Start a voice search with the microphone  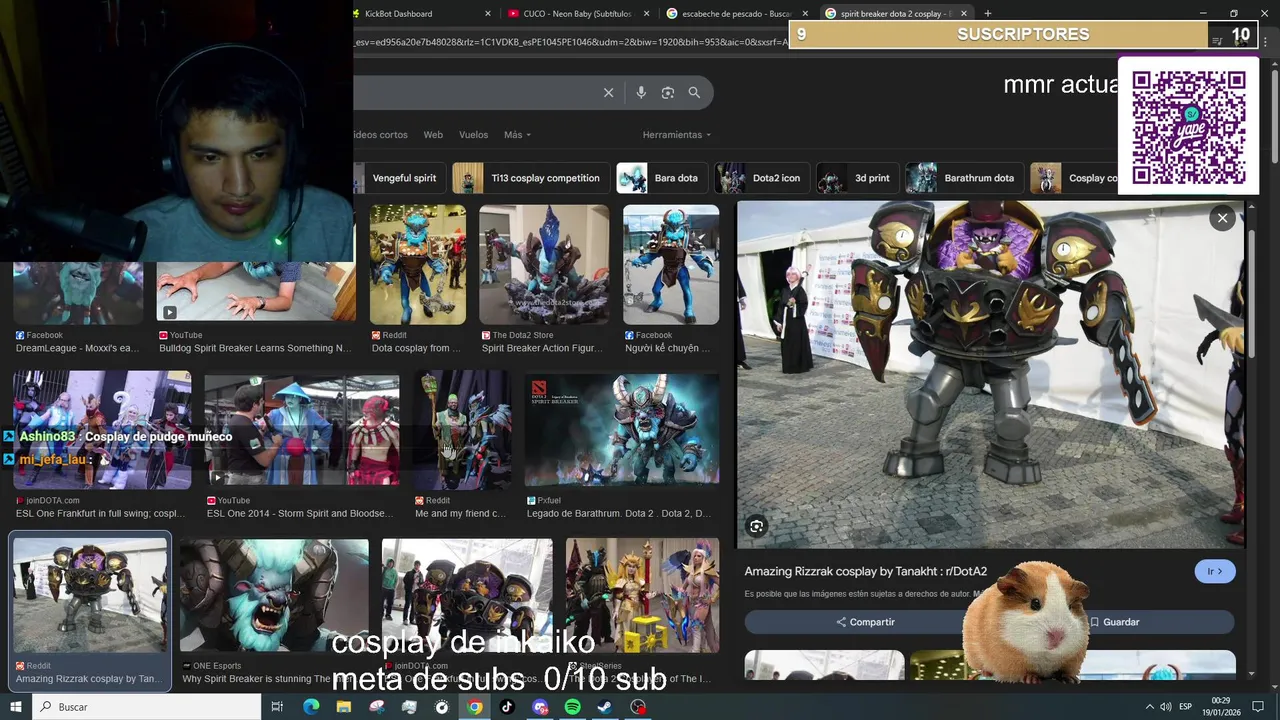pos(641,93)
